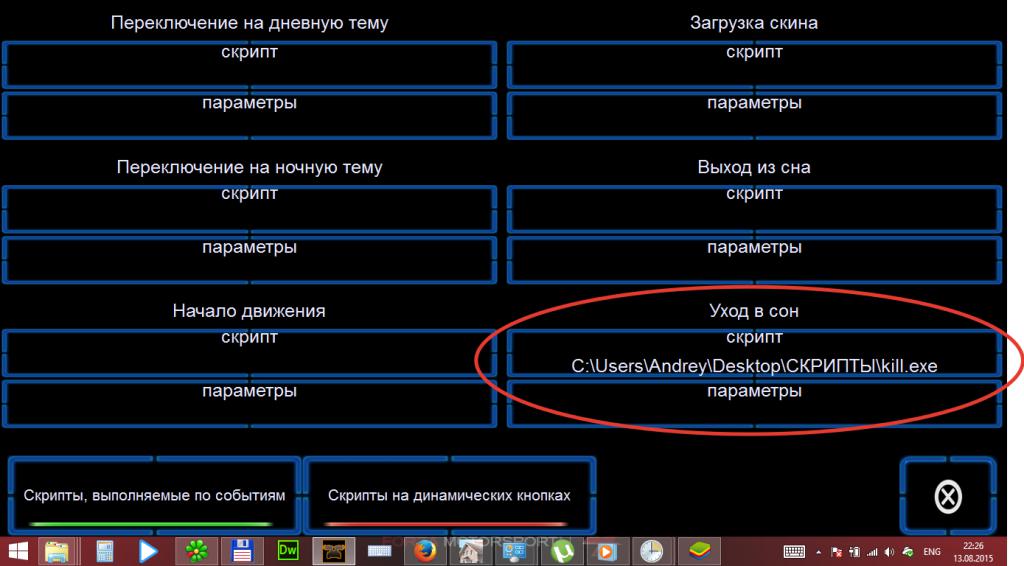The image size is (1024, 566).
Task: Select 'Уход в сон' script field containing kill.exe
Action: coord(754,353)
